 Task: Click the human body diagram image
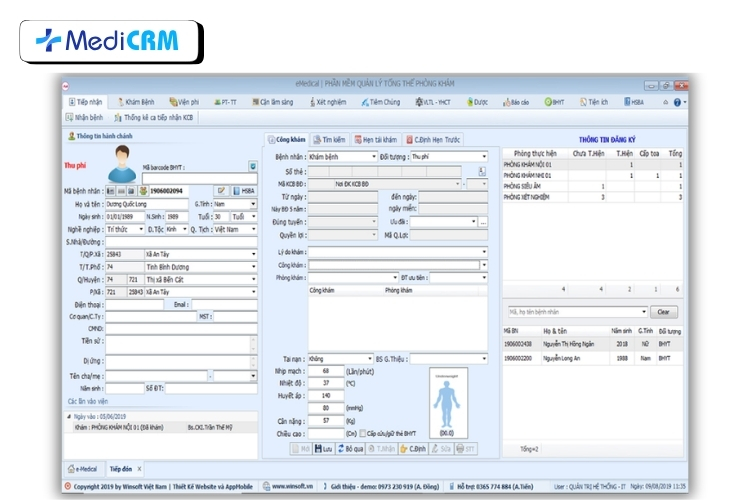448,401
